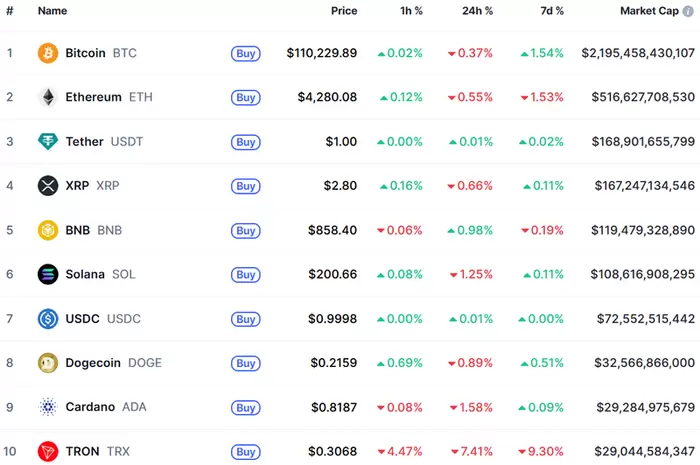
Task: Click the TRON logo icon
Action: click(x=48, y=451)
